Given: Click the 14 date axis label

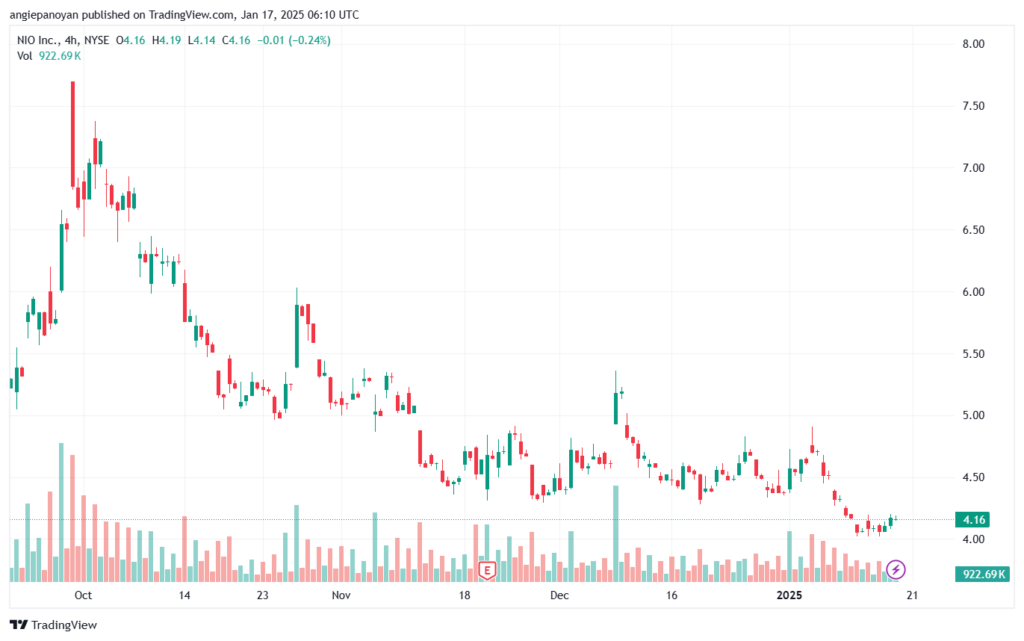Looking at the screenshot, I should click(x=185, y=595).
